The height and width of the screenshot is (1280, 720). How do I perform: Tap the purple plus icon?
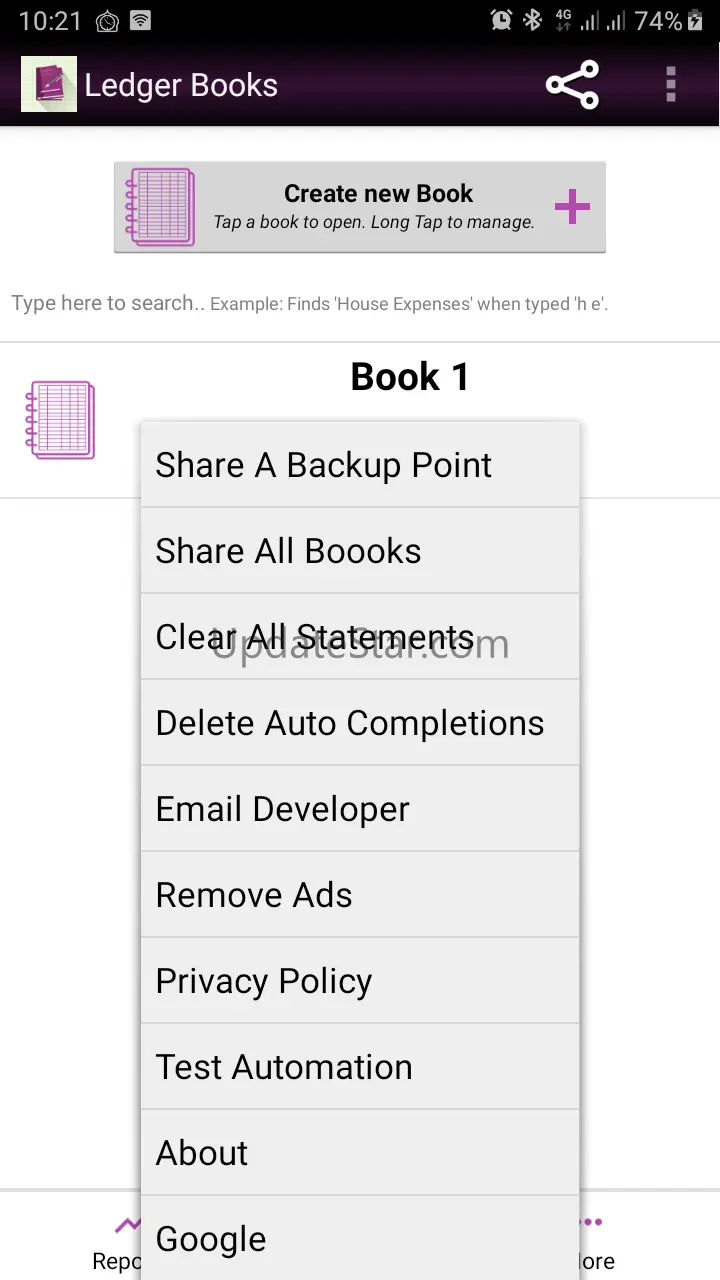pos(572,207)
